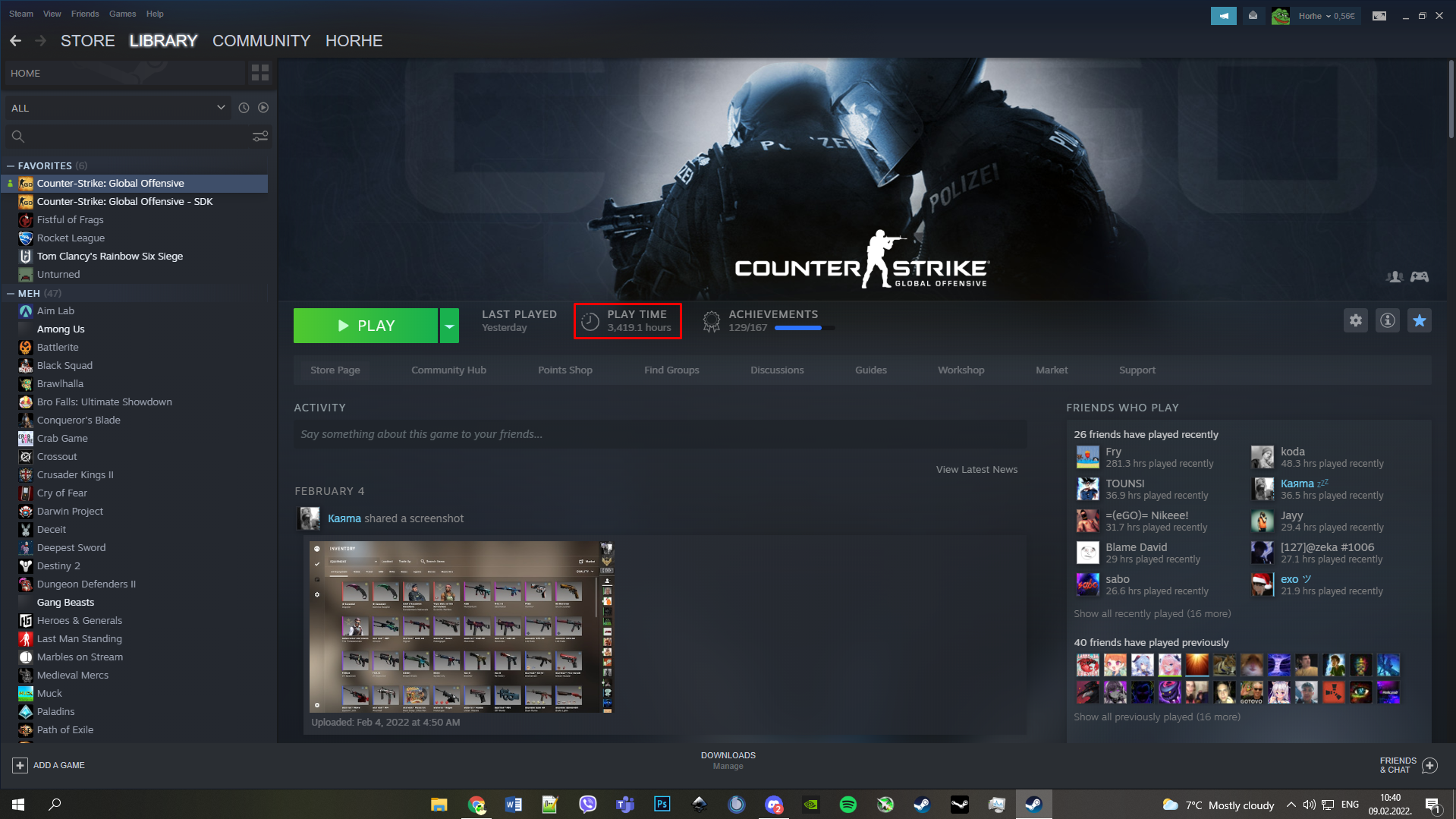Viewport: 1456px width, 819px height.
Task: Open Discord from the taskbar
Action: (774, 805)
